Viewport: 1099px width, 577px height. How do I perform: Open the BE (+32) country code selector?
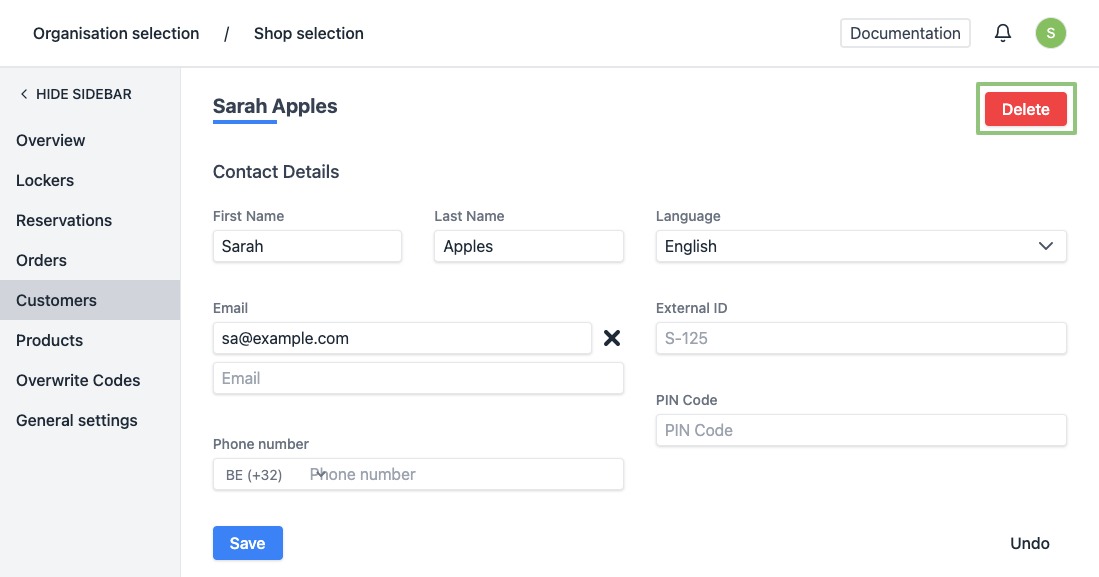click(270, 475)
